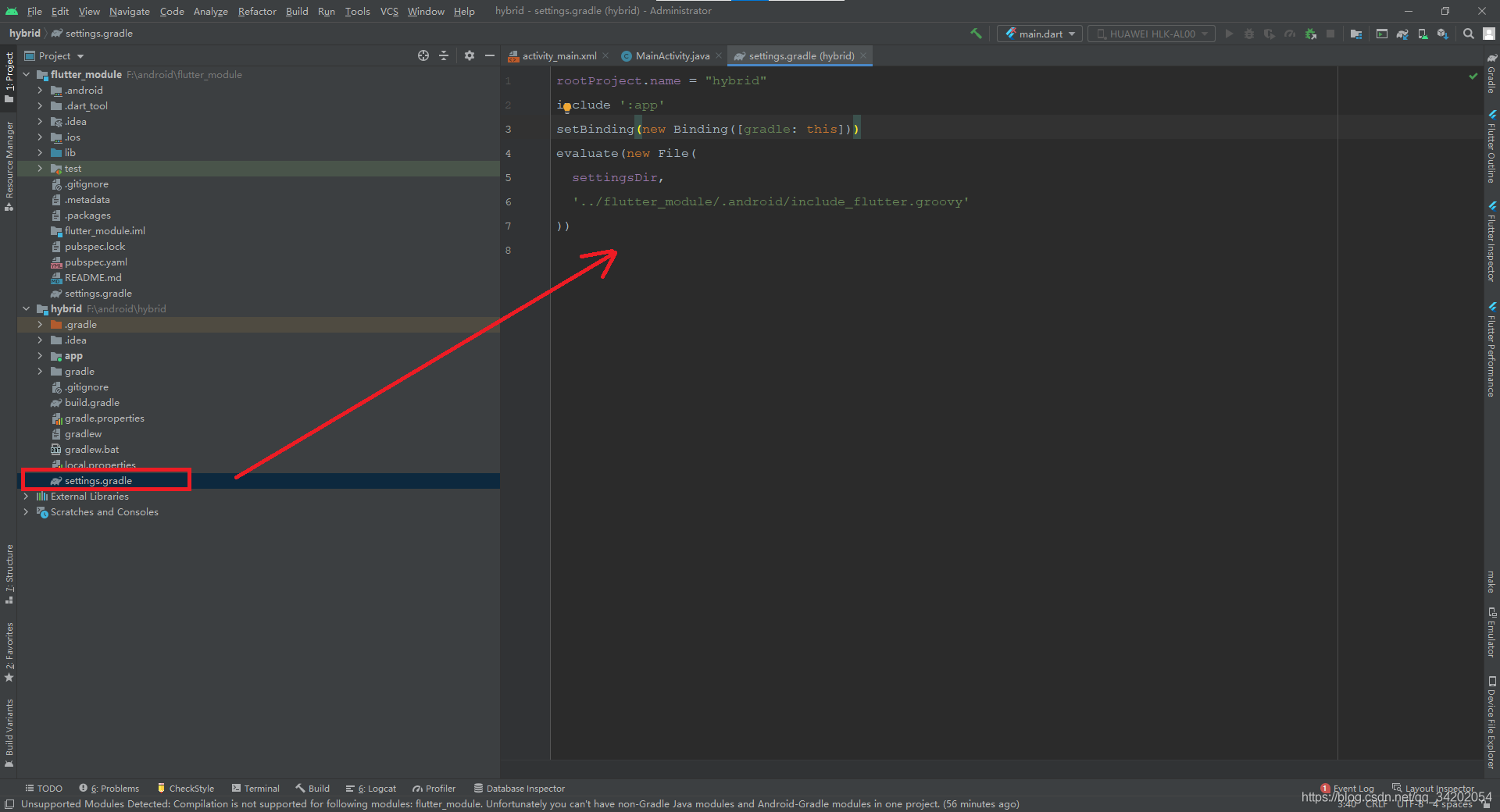Open the Logcat tool window

[x=371, y=788]
